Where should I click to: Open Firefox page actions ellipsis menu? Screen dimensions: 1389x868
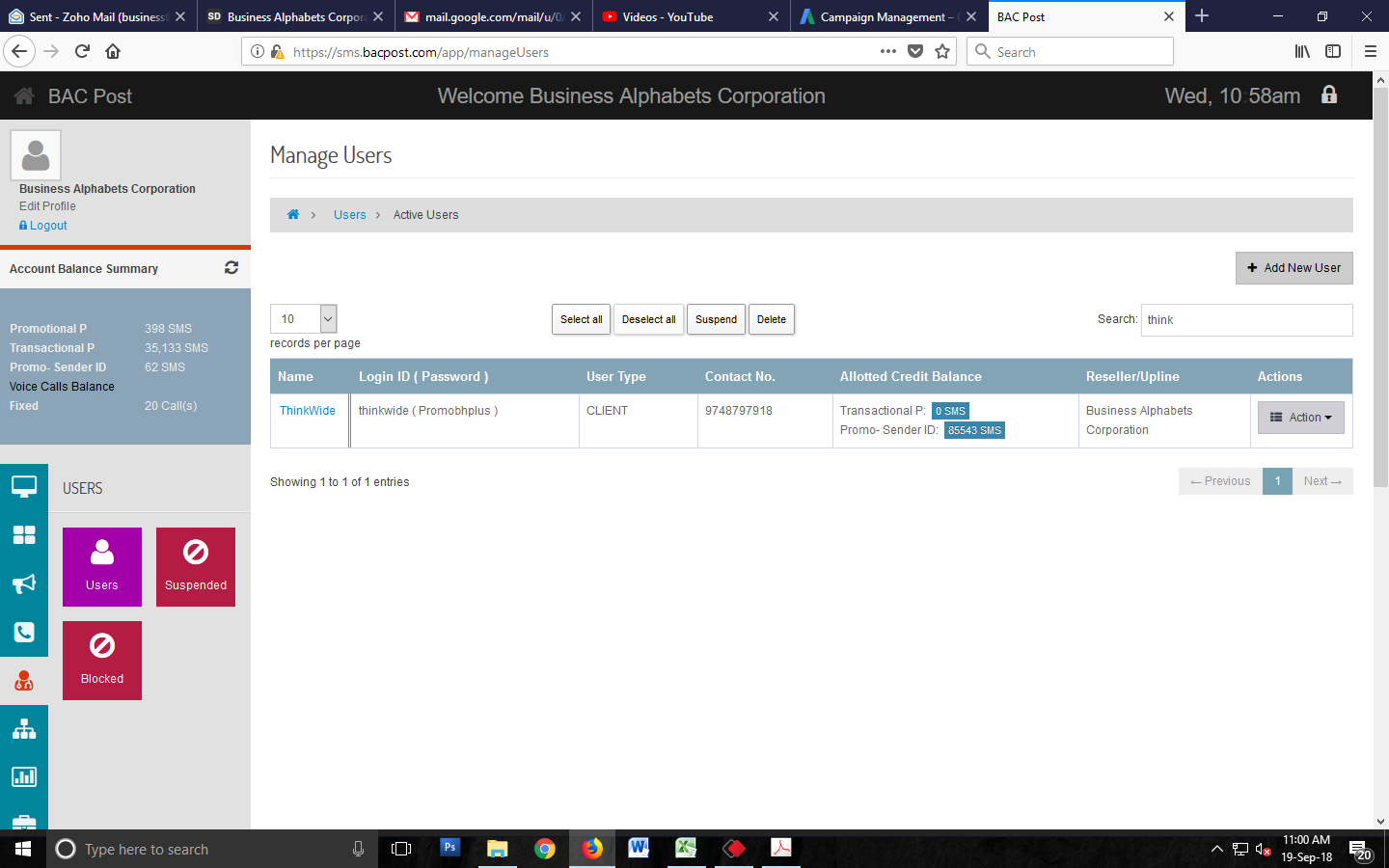pos(887,52)
